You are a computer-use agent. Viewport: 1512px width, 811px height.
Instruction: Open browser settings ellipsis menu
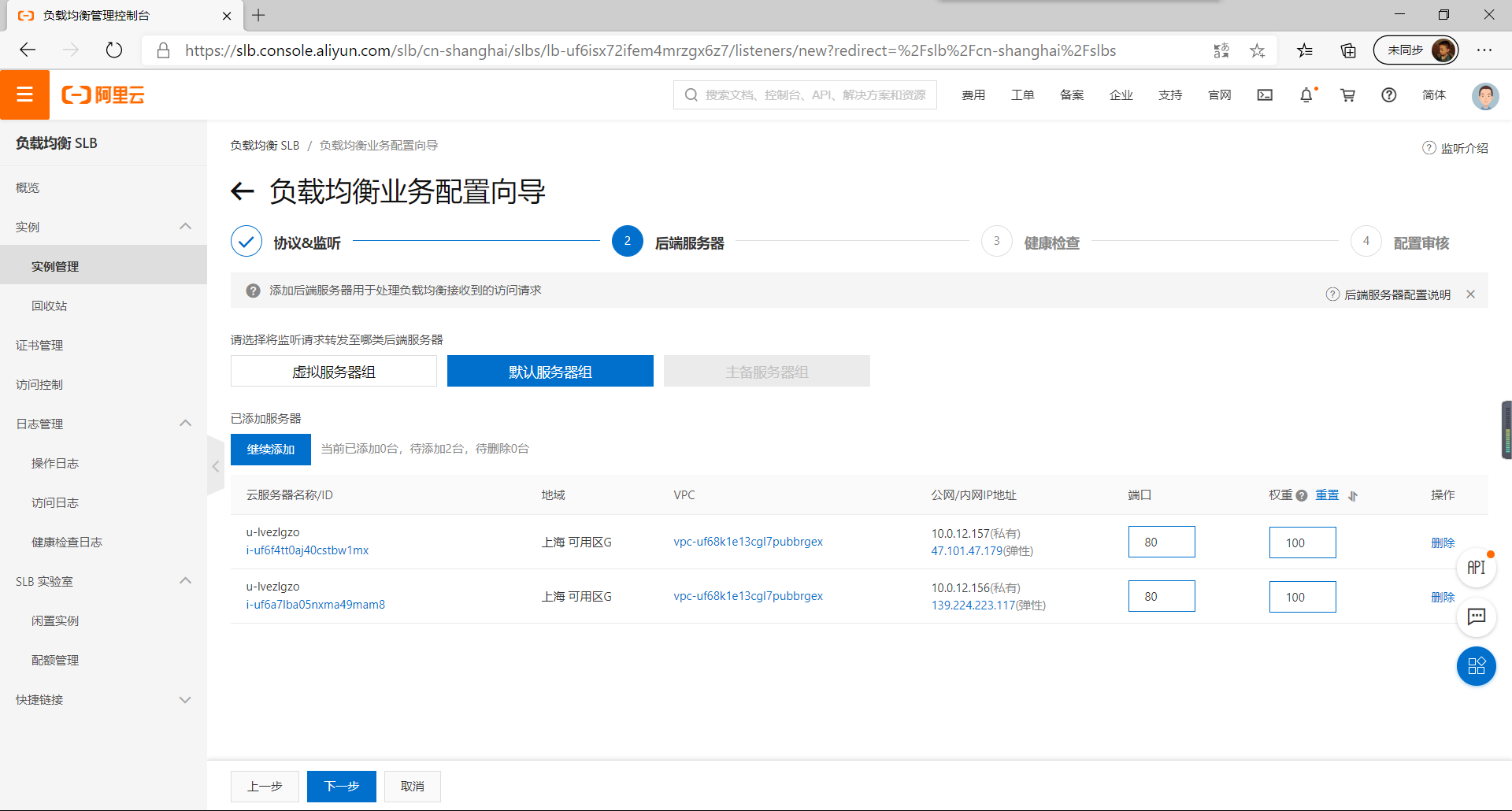tap(1484, 50)
